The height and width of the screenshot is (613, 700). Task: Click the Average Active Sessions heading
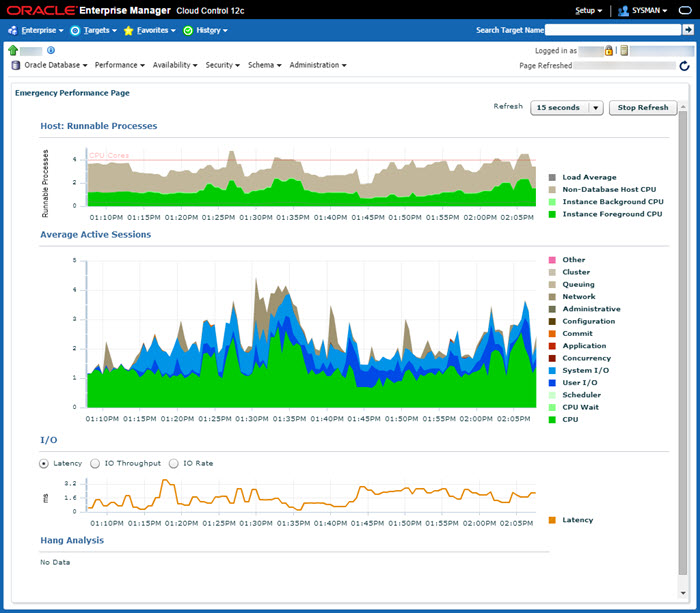[x=96, y=234]
